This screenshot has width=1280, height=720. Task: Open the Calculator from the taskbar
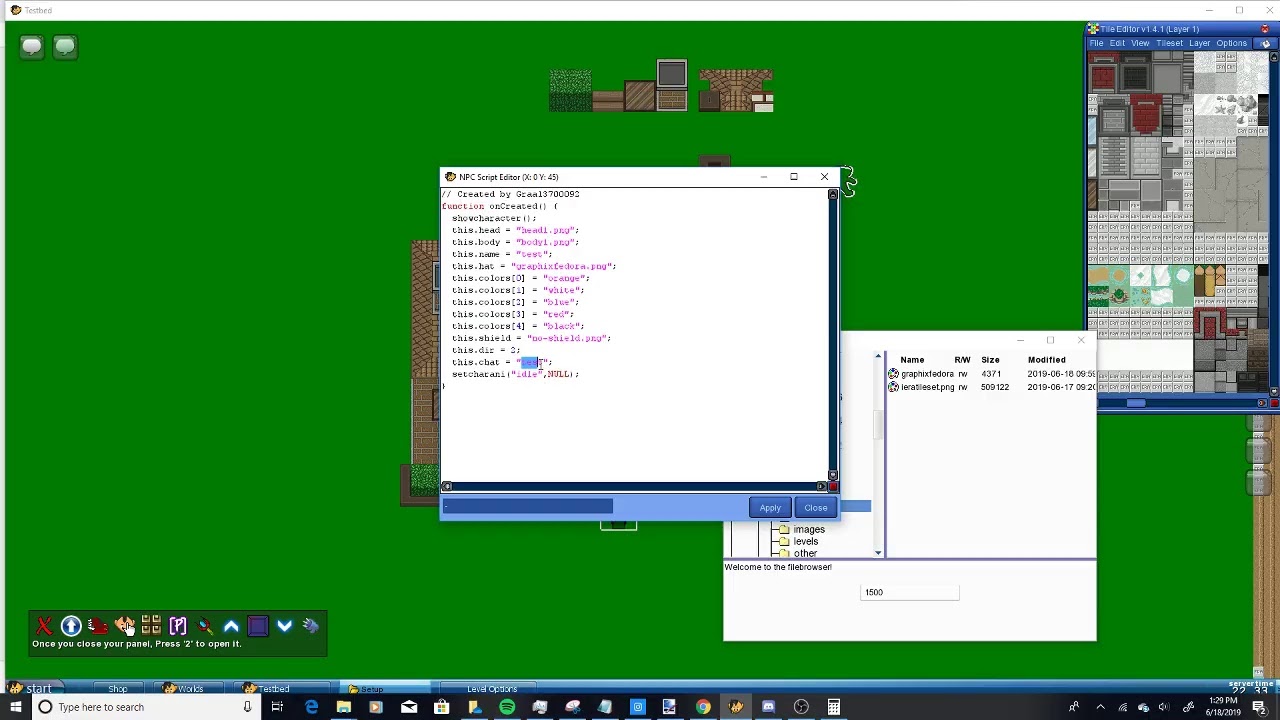click(x=833, y=707)
